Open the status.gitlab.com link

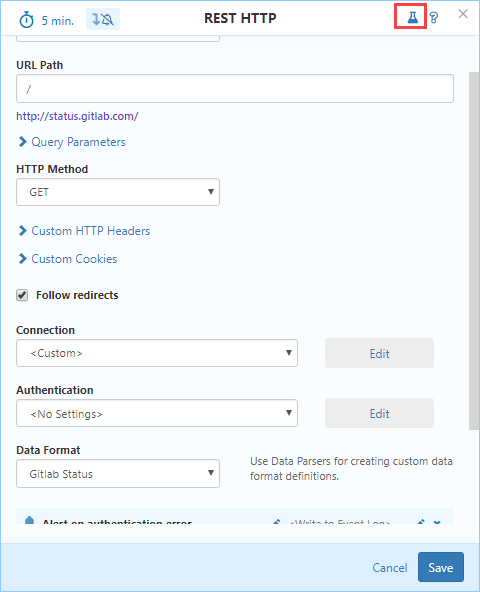point(77,116)
